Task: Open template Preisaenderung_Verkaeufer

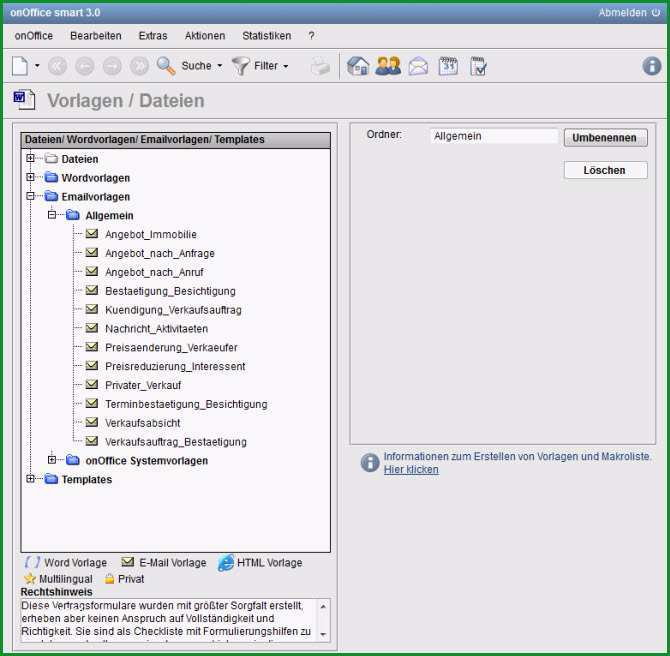Action: [x=171, y=347]
